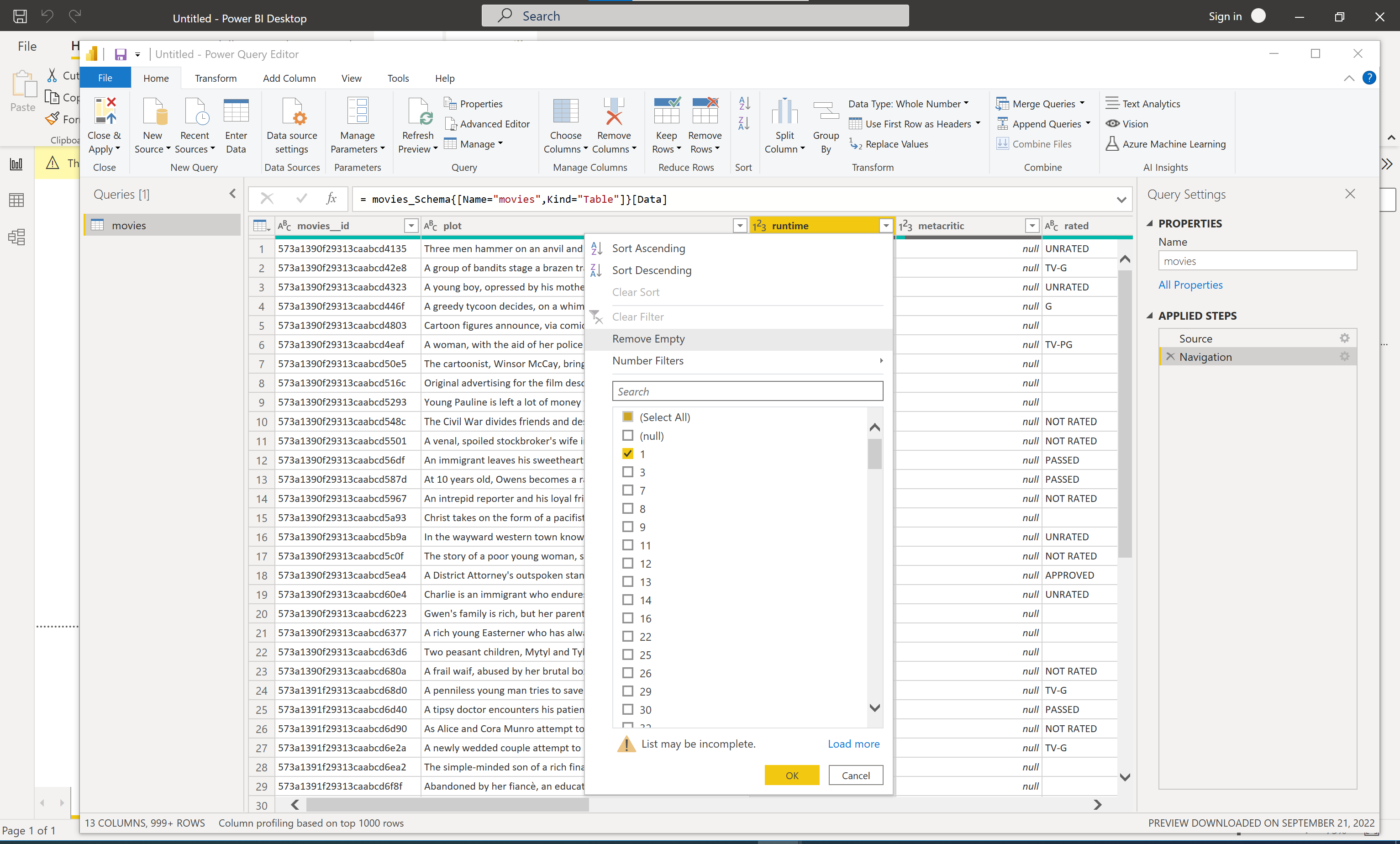Viewport: 1400px width, 844px height.
Task: Cancel the runtime filter menu
Action: click(855, 775)
